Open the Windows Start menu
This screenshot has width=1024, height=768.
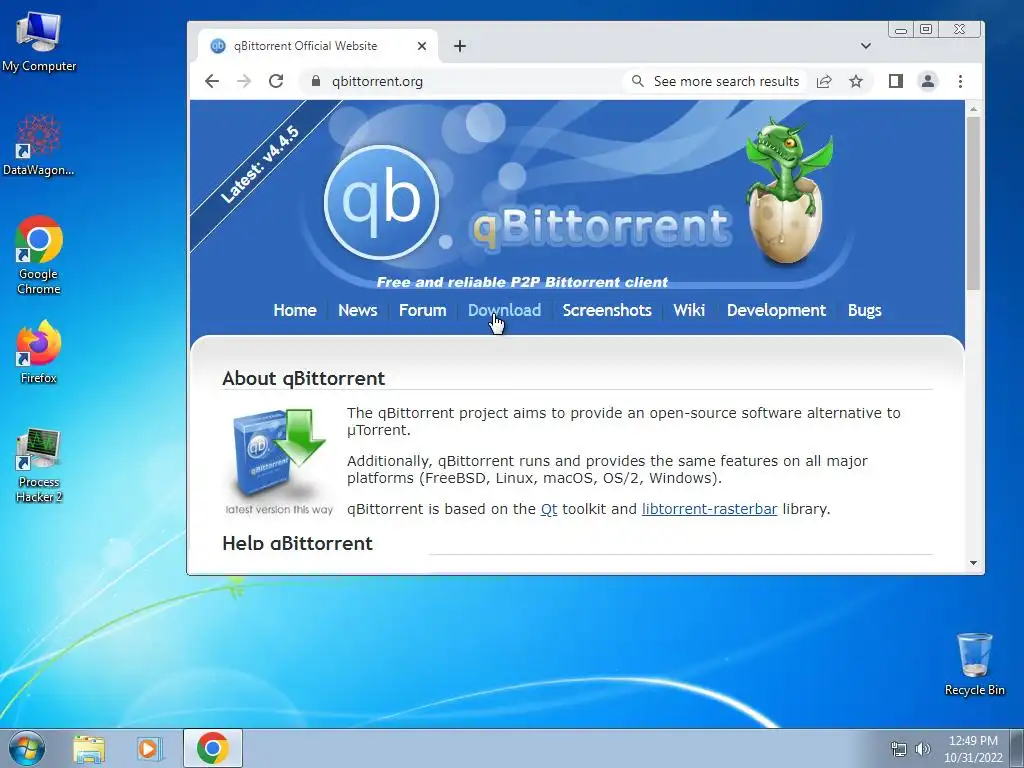click(x=27, y=748)
